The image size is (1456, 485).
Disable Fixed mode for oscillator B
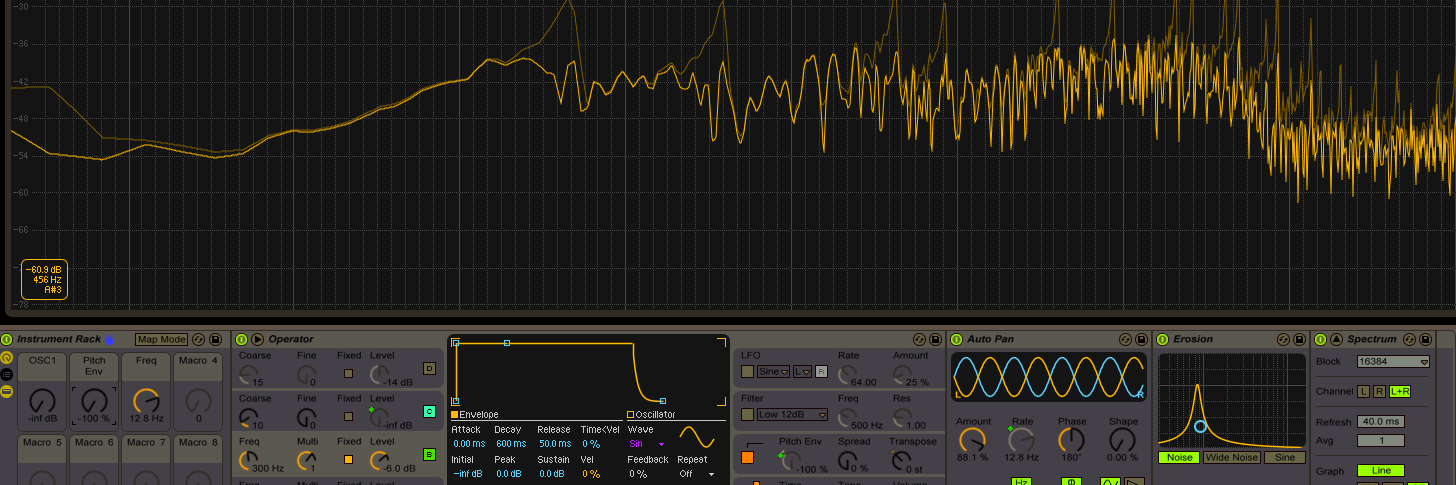(x=348, y=459)
